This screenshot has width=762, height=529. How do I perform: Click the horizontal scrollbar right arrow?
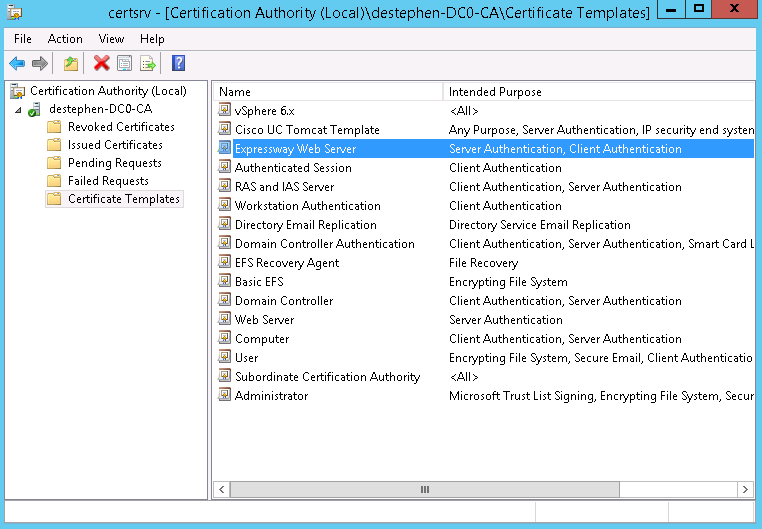[745, 489]
